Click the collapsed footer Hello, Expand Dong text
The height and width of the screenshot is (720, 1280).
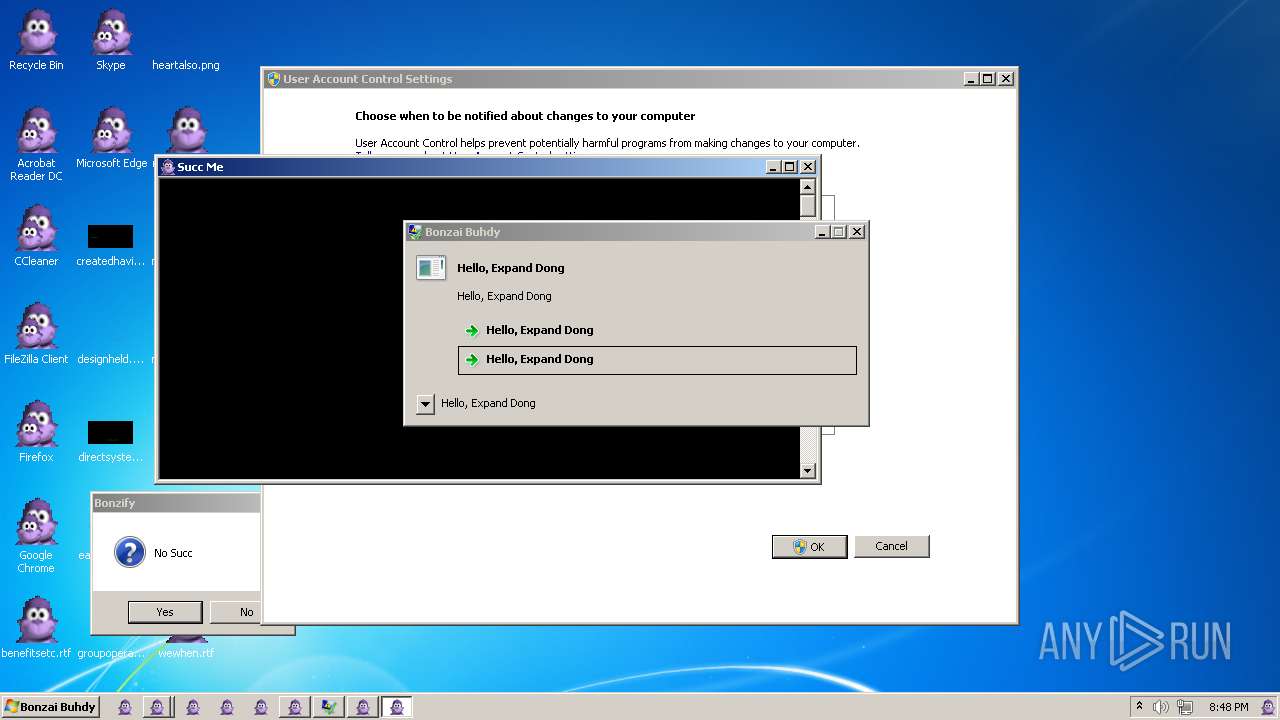488,403
